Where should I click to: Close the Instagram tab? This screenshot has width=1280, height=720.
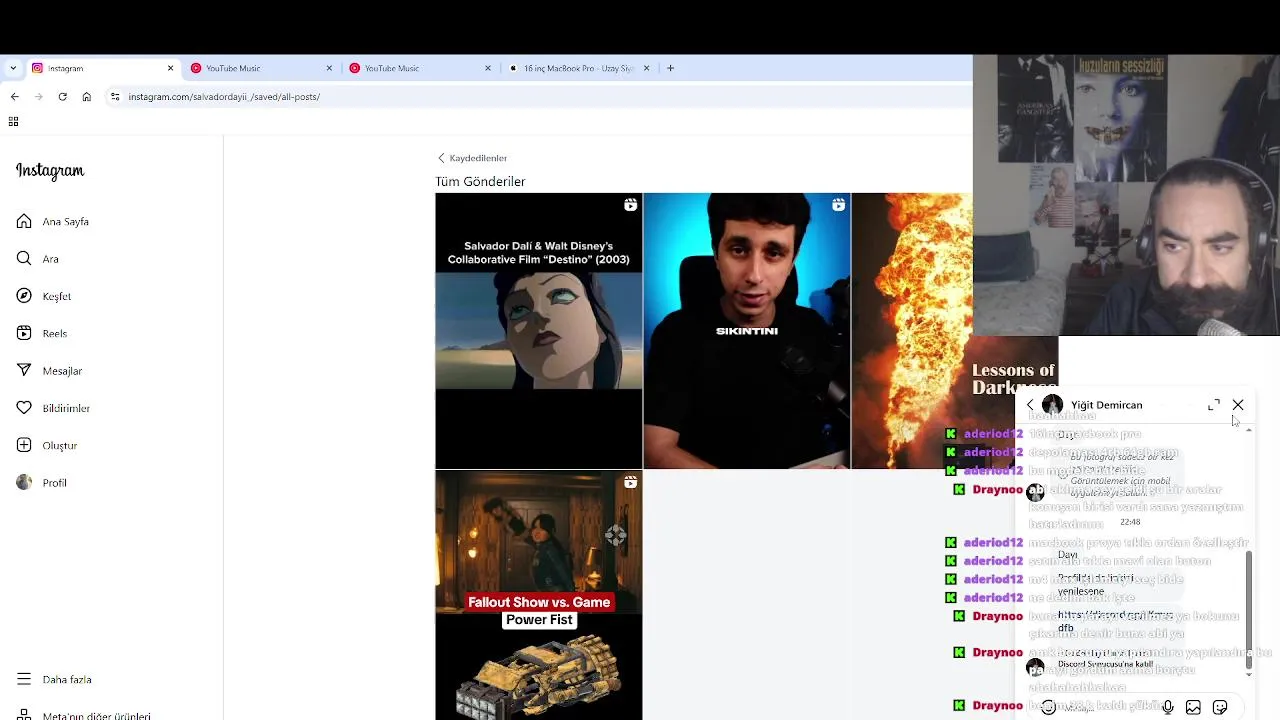170,68
